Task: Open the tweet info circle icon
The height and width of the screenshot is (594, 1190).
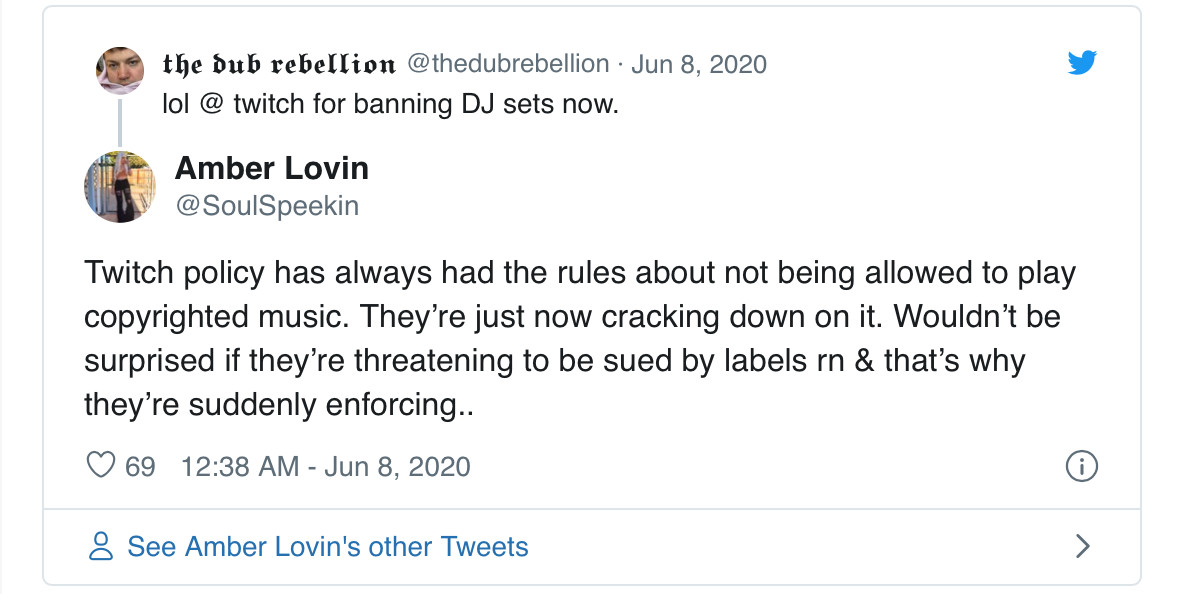Action: coord(1082,466)
